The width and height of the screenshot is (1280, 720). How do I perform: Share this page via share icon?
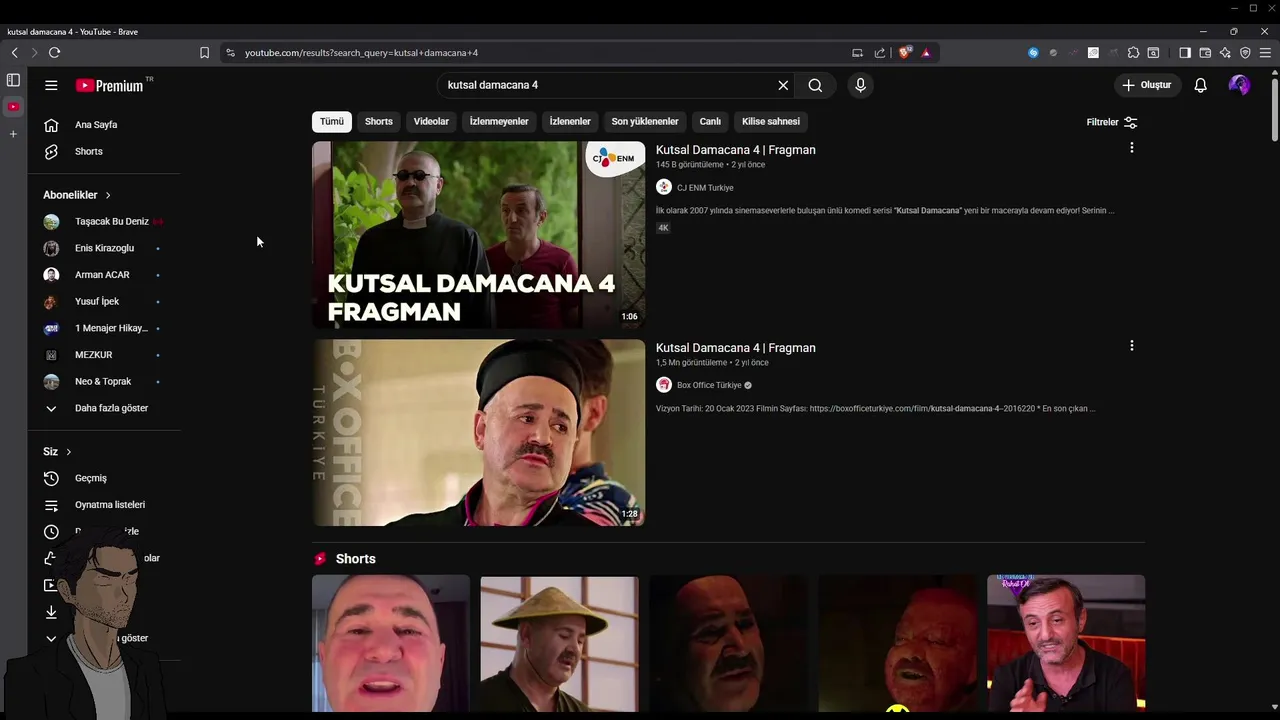(x=880, y=53)
